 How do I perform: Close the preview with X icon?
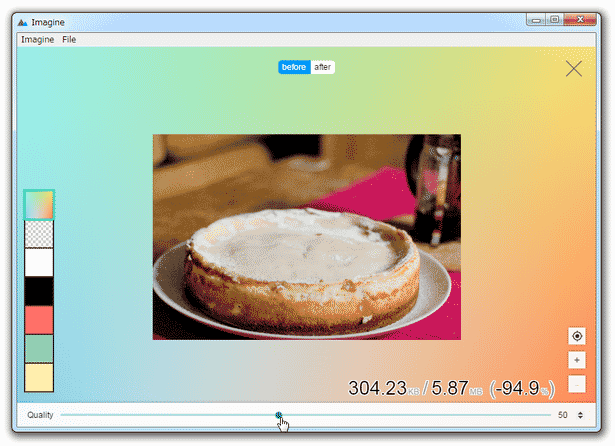574,69
